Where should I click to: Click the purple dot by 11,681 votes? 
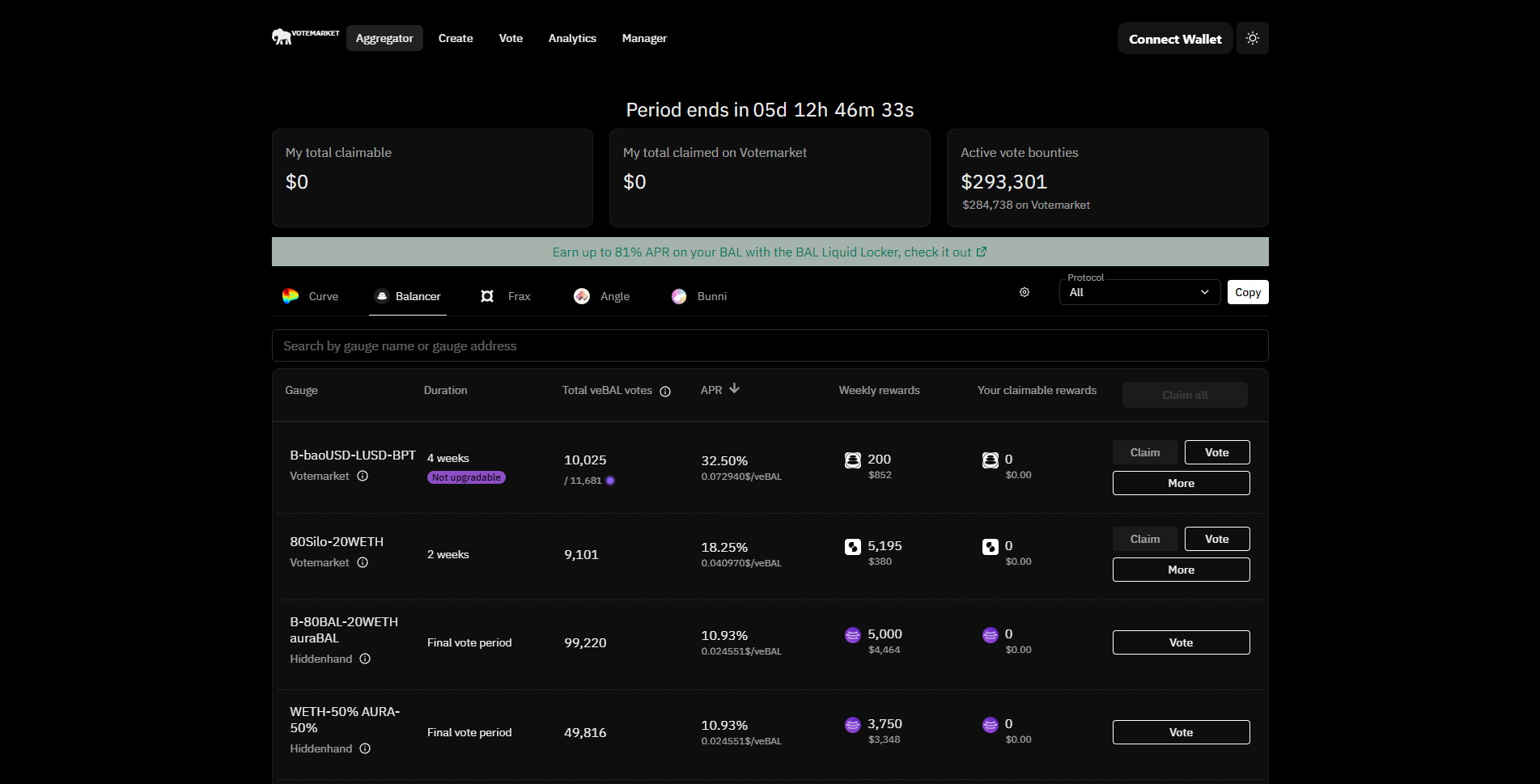coord(610,481)
